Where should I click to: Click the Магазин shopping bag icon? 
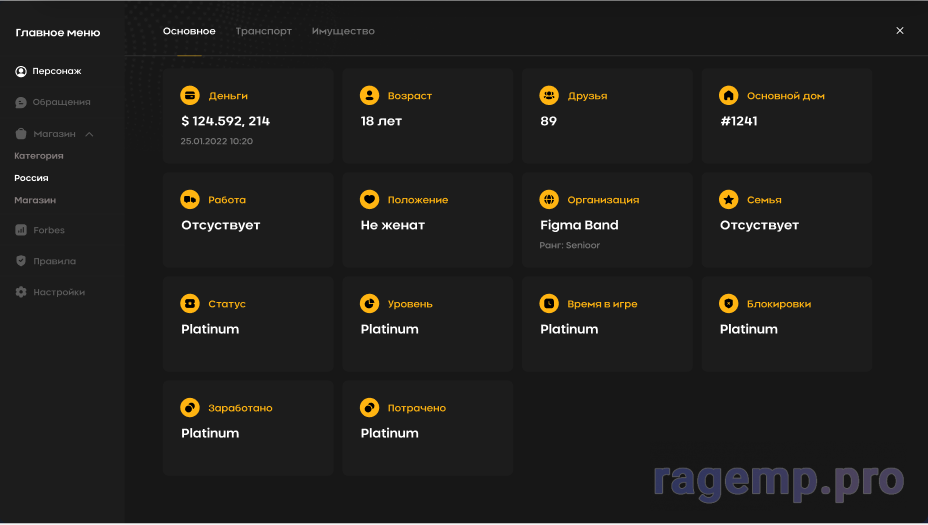click(x=21, y=134)
